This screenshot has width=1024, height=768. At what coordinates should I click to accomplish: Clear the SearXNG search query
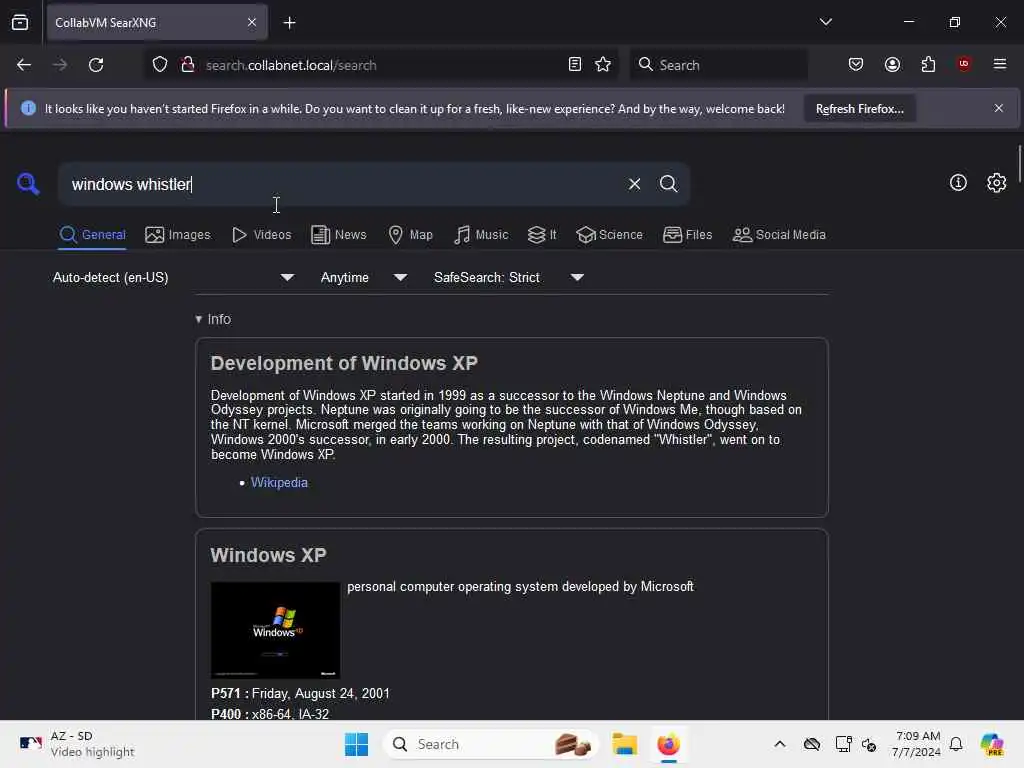pyautogui.click(x=634, y=184)
